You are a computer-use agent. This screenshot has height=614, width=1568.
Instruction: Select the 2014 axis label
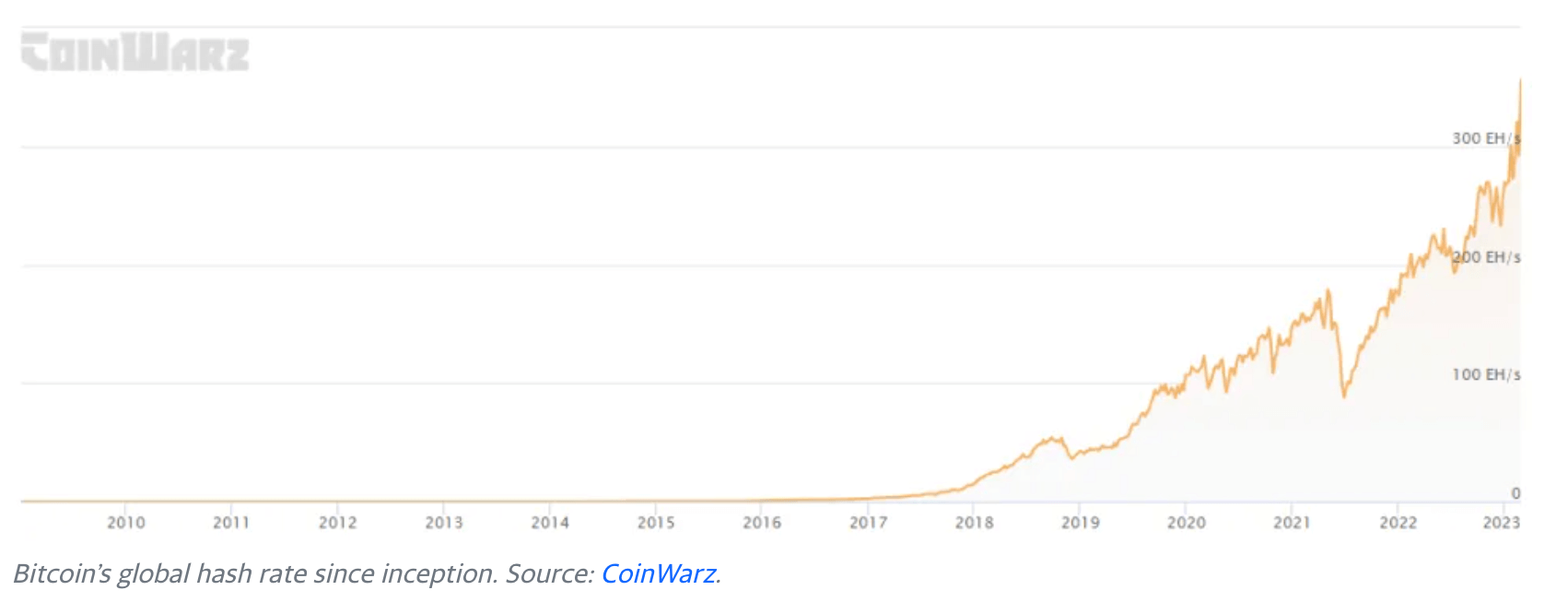(550, 523)
